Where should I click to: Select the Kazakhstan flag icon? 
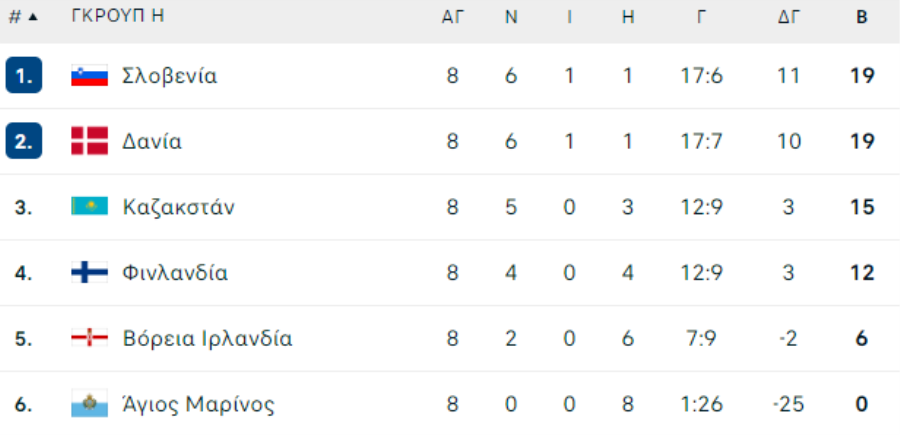90,206
